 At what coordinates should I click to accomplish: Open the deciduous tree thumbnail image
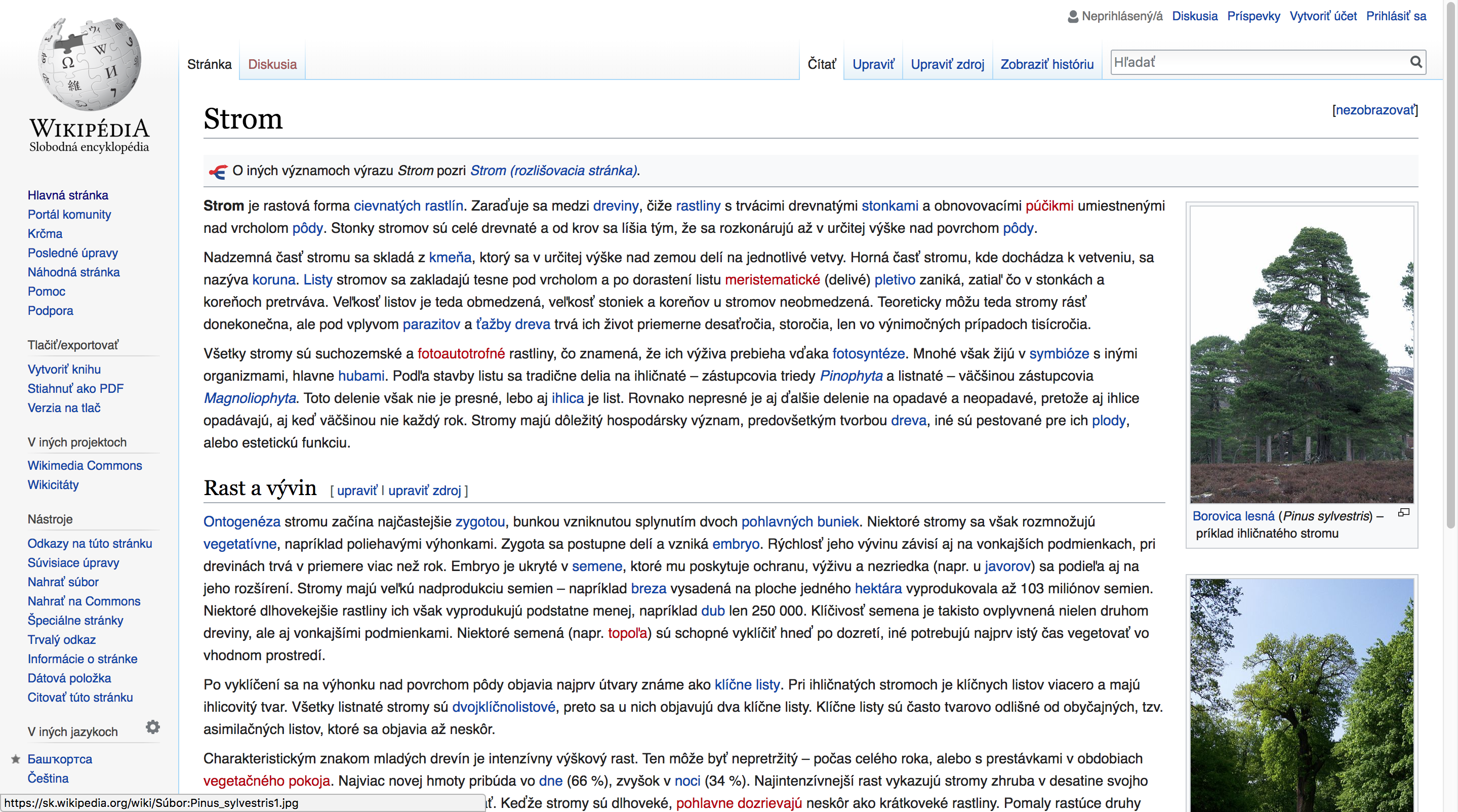tap(1301, 696)
